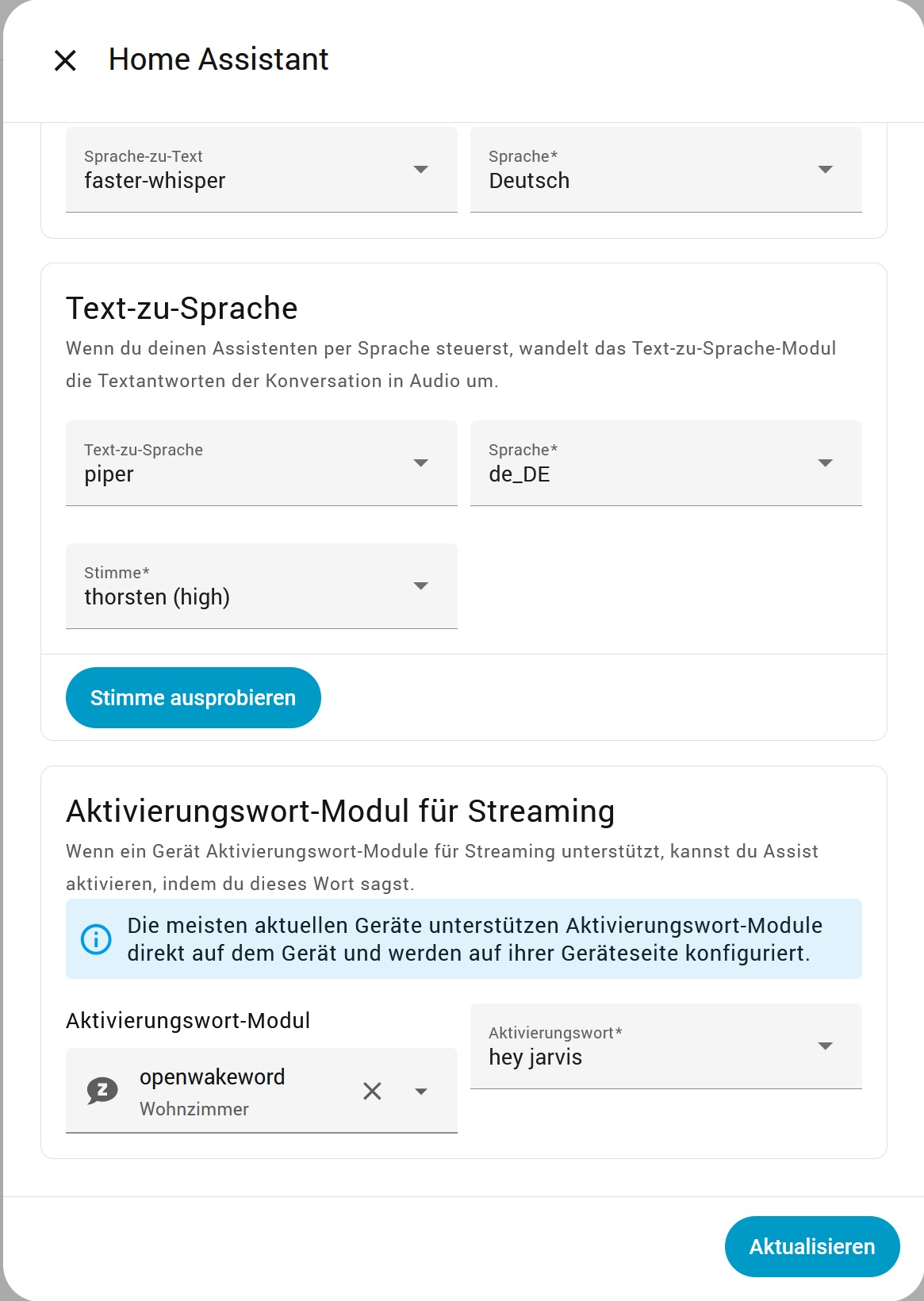Screen dimensions: 924x1301
Task: Clear the openwakeword module selection
Action: (372, 1092)
